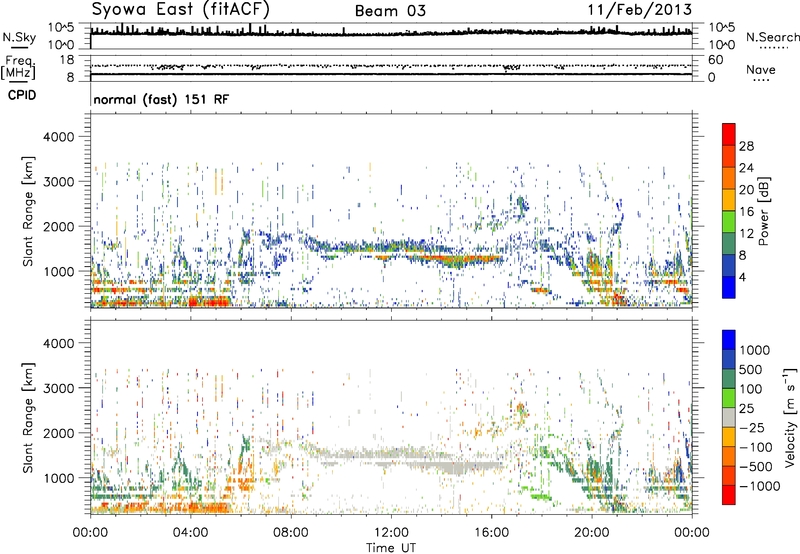Click "Slant Range [km]" label of Power panel
This screenshot has width=800, height=554.
click(x=28, y=211)
